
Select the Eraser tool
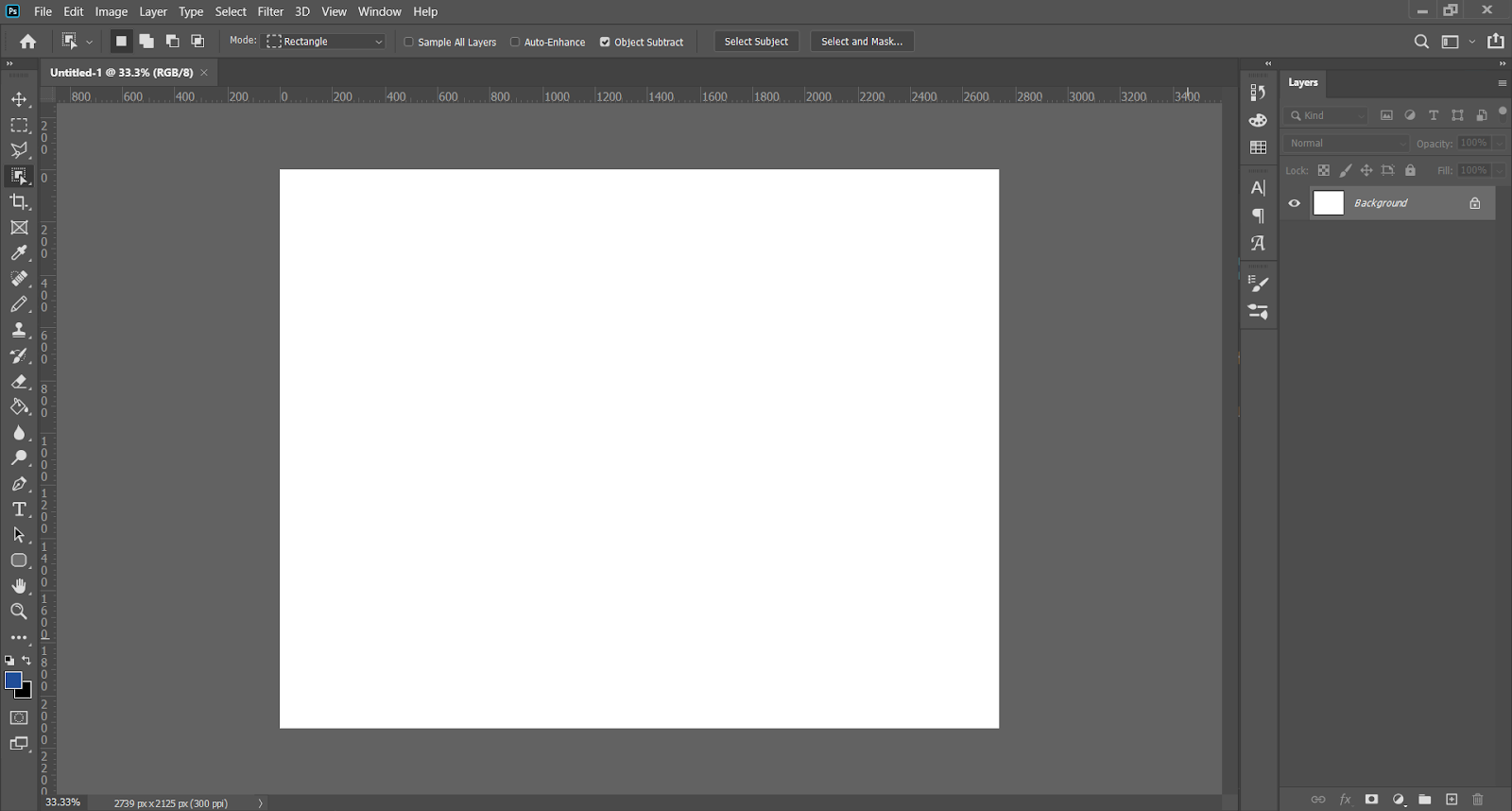click(19, 382)
